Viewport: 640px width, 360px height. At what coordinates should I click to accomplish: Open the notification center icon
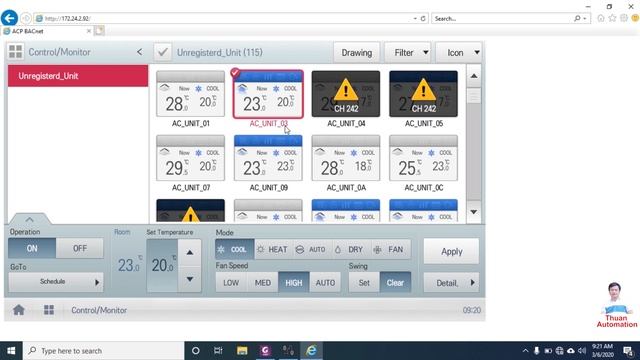629,351
